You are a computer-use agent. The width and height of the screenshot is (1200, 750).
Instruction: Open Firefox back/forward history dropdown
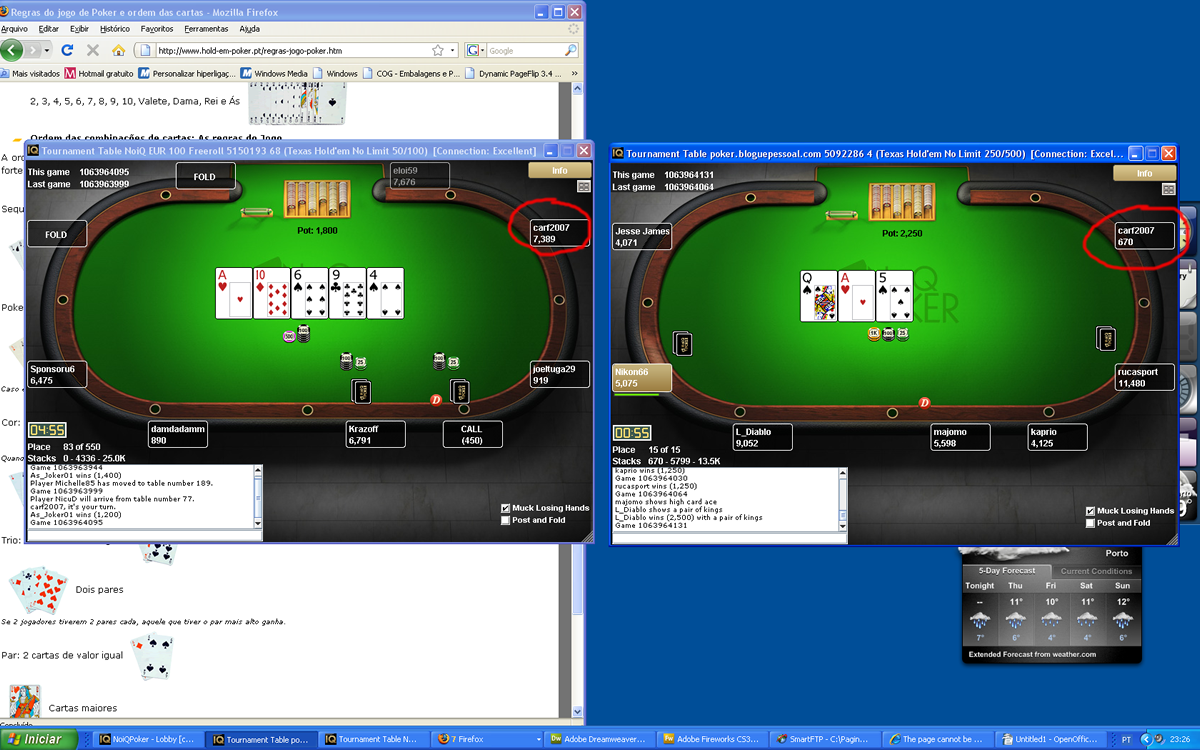click(47, 49)
